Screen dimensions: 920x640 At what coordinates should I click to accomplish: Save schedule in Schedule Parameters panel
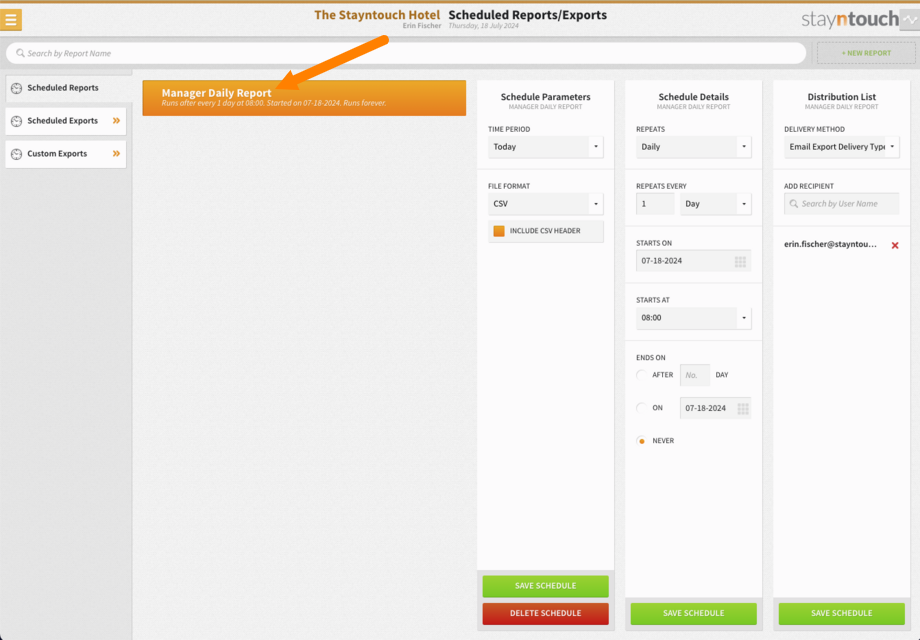545,586
